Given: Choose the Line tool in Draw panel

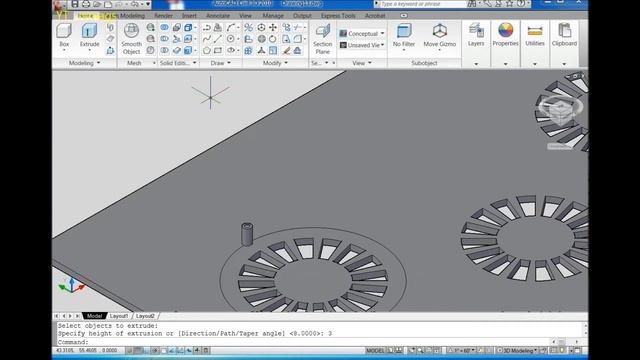Looking at the screenshot, I should tap(218, 39).
